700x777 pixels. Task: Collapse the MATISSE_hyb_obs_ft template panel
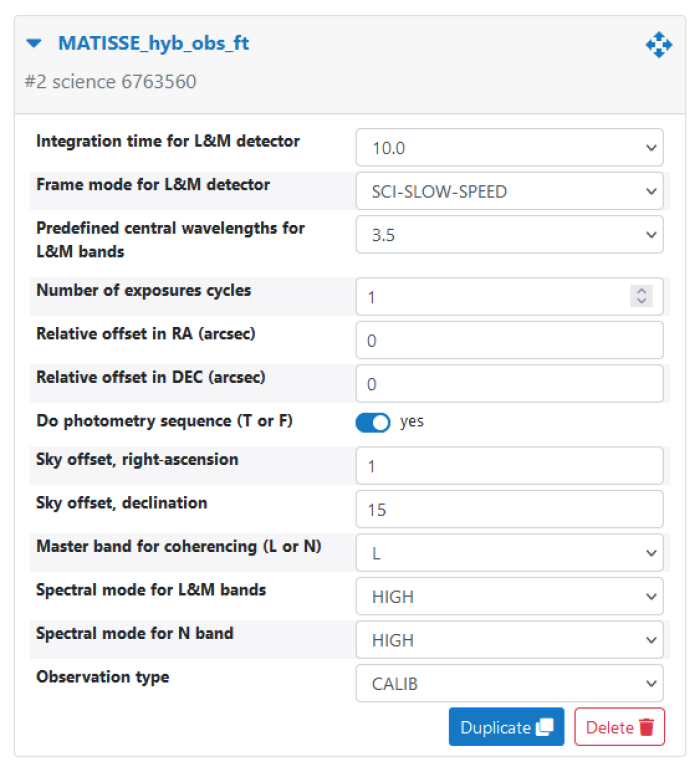pyautogui.click(x=35, y=43)
